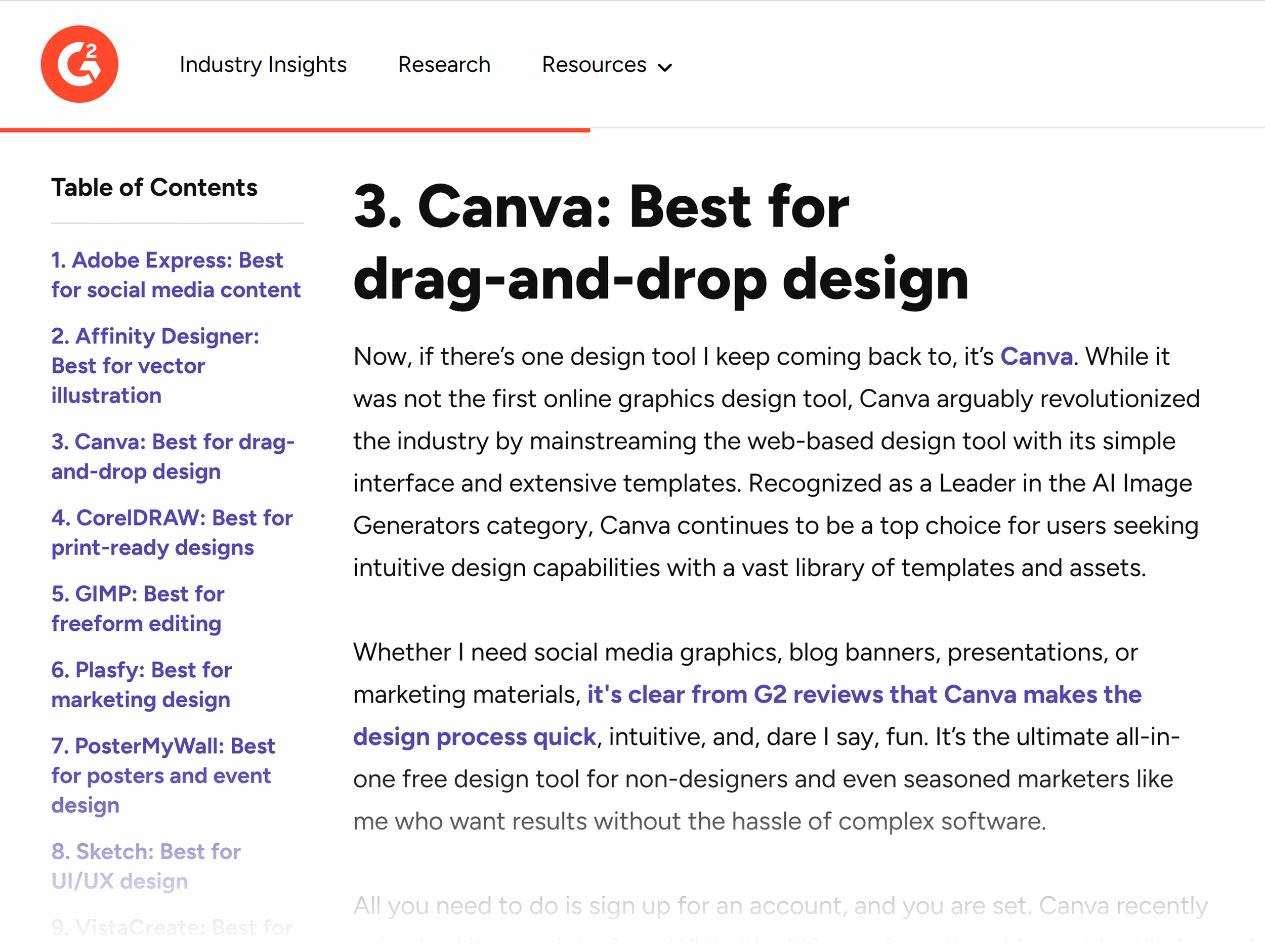Jump to 4. CorelDRAW print-ready designs
The width and height of the screenshot is (1265, 952).
click(172, 532)
